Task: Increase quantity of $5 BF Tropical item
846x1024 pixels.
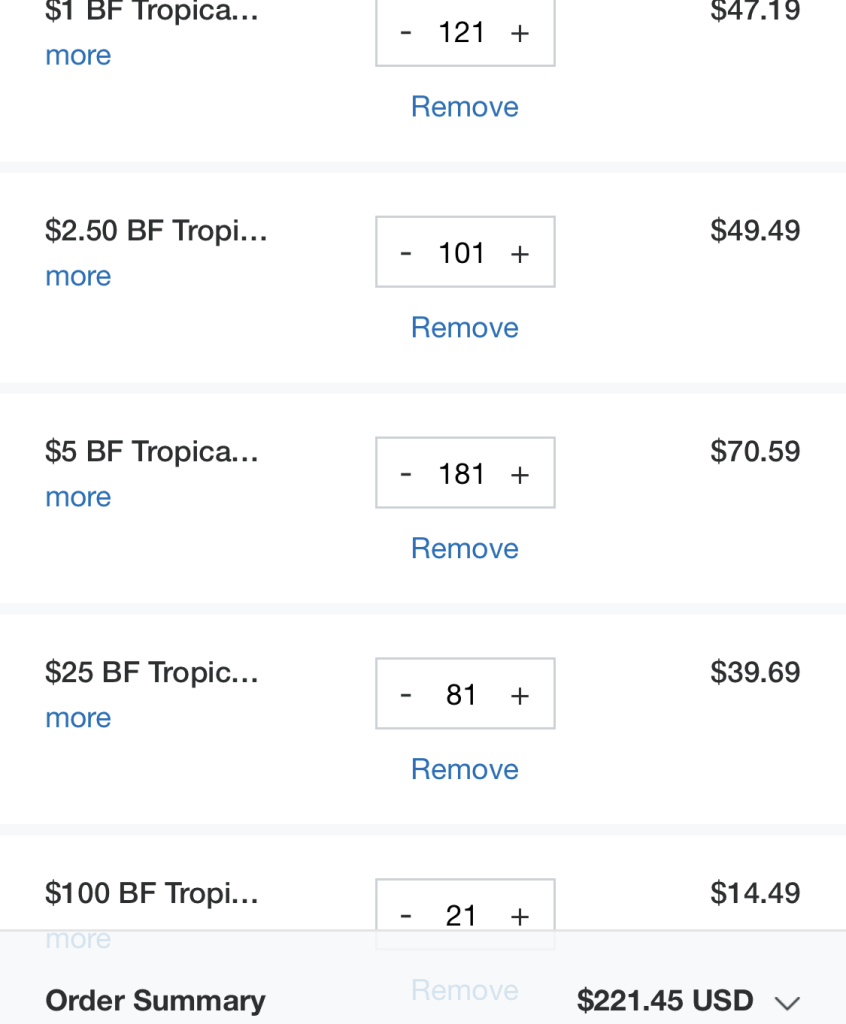Action: (520, 474)
